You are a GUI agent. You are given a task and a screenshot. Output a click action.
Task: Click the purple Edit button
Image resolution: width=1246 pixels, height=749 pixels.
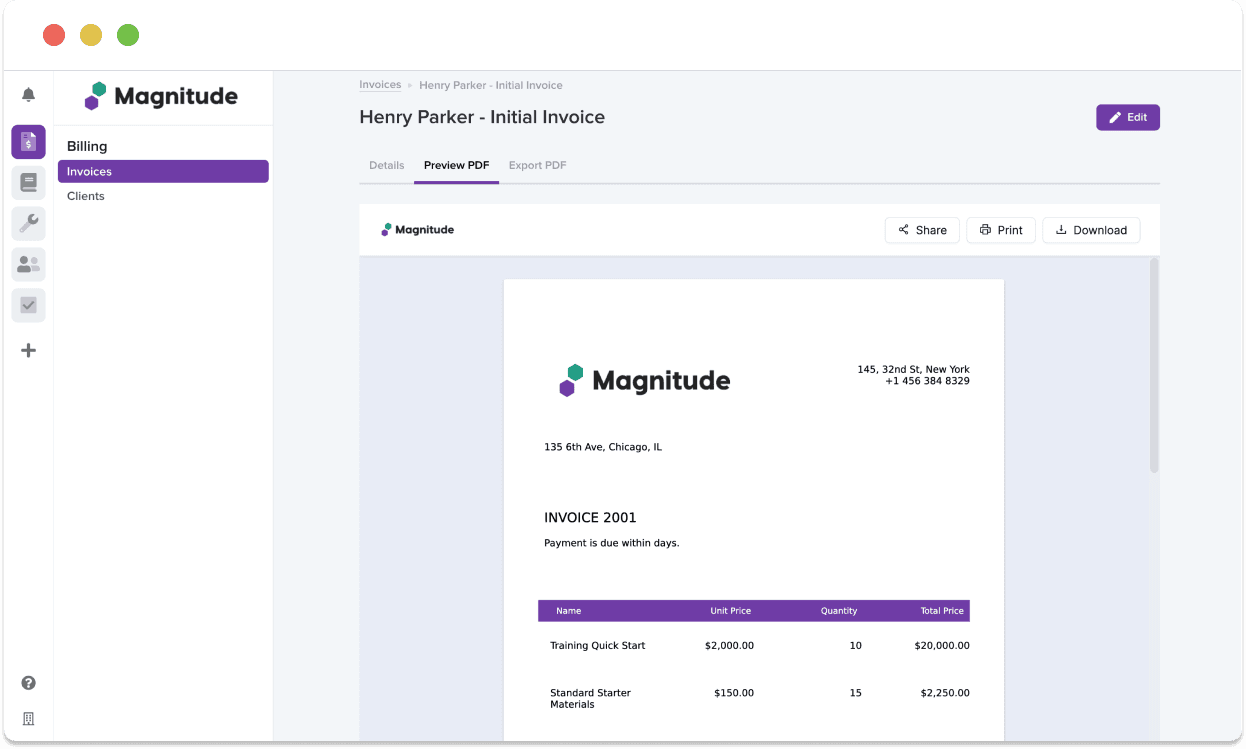point(1127,117)
